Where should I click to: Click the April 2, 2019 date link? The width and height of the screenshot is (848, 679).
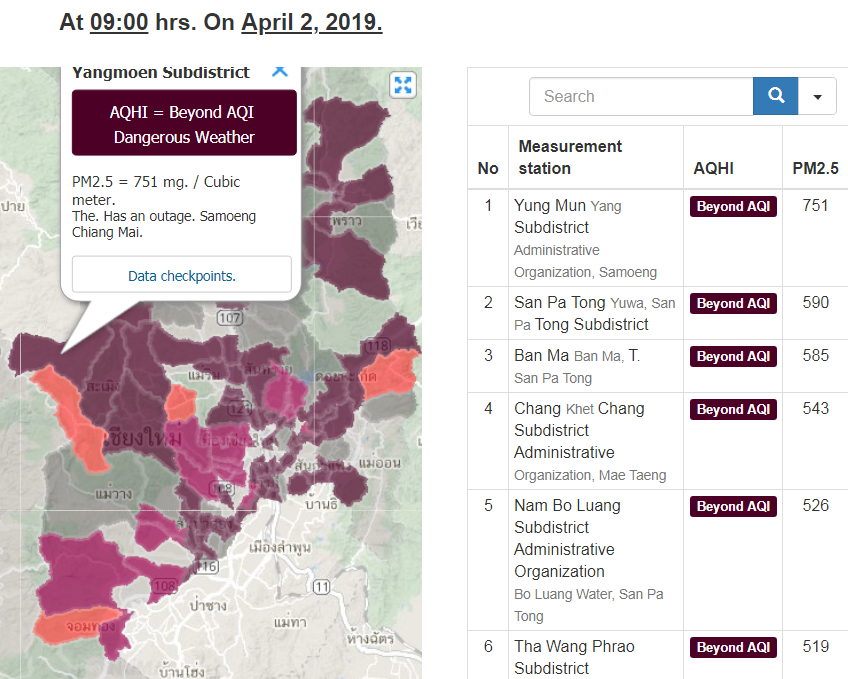coord(311,22)
